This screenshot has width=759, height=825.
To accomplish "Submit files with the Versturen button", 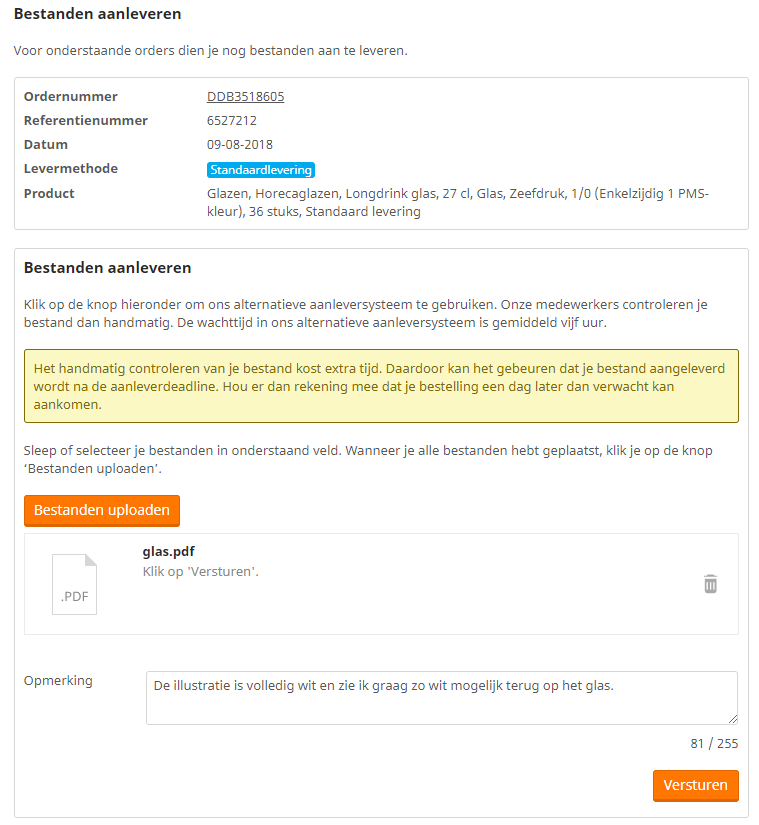I will point(695,785).
